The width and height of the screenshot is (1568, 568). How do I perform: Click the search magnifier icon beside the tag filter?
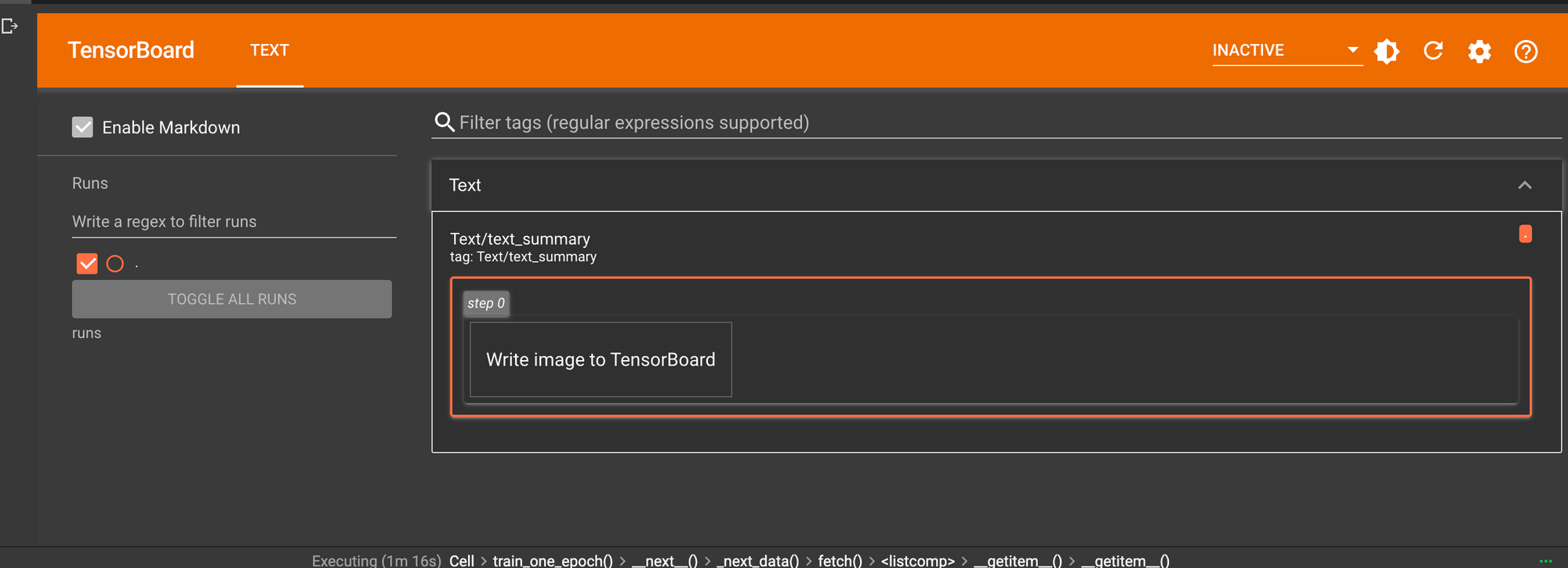pos(445,122)
